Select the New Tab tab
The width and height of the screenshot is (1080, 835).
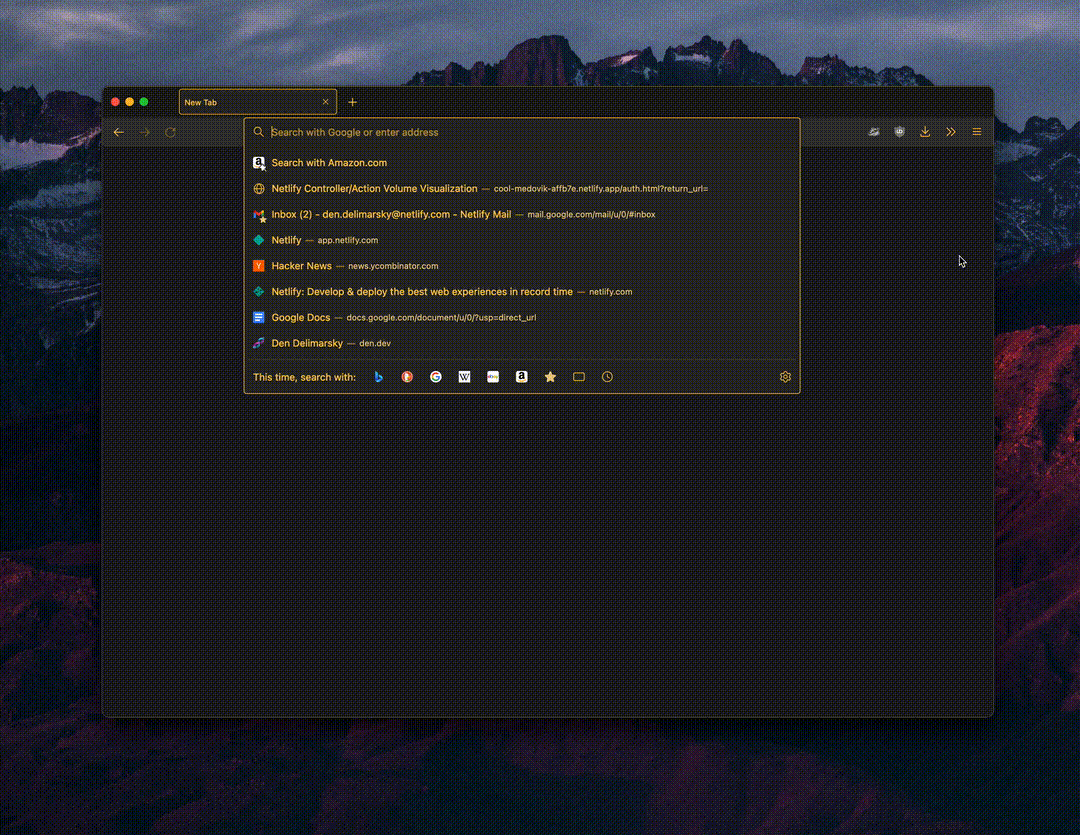[258, 102]
